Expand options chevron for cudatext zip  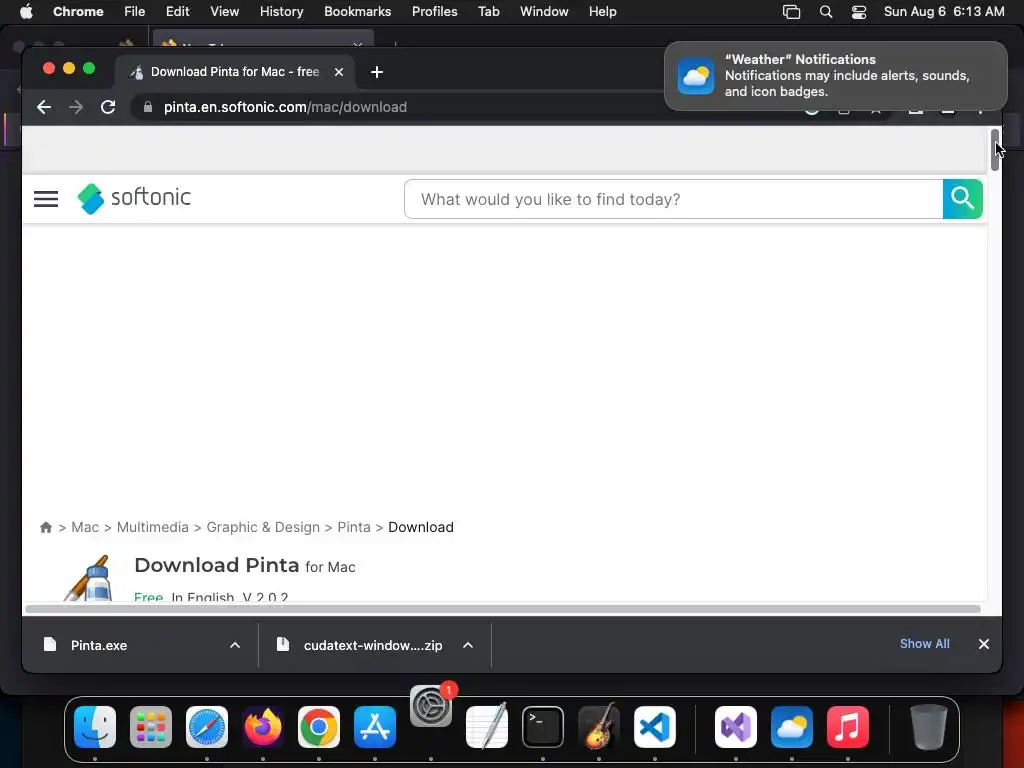tap(468, 645)
